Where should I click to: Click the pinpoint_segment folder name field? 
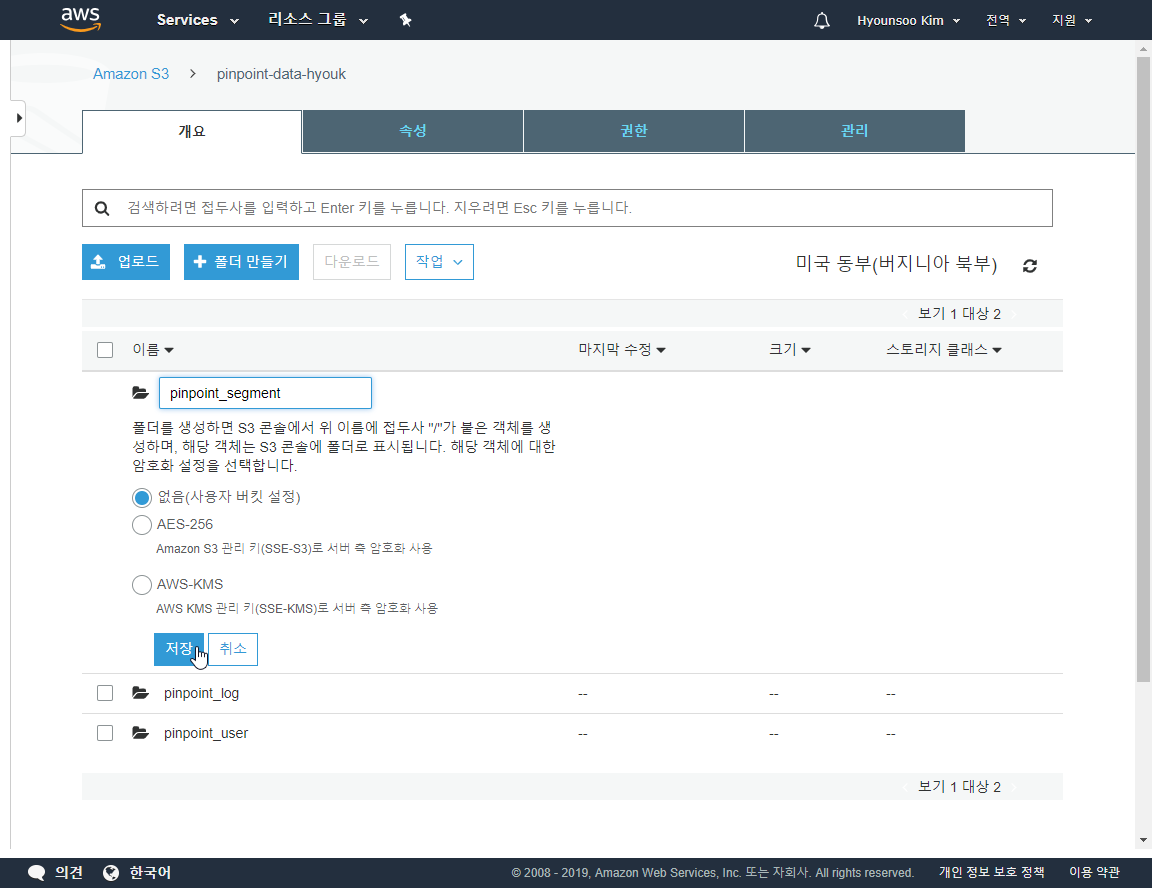coord(265,393)
